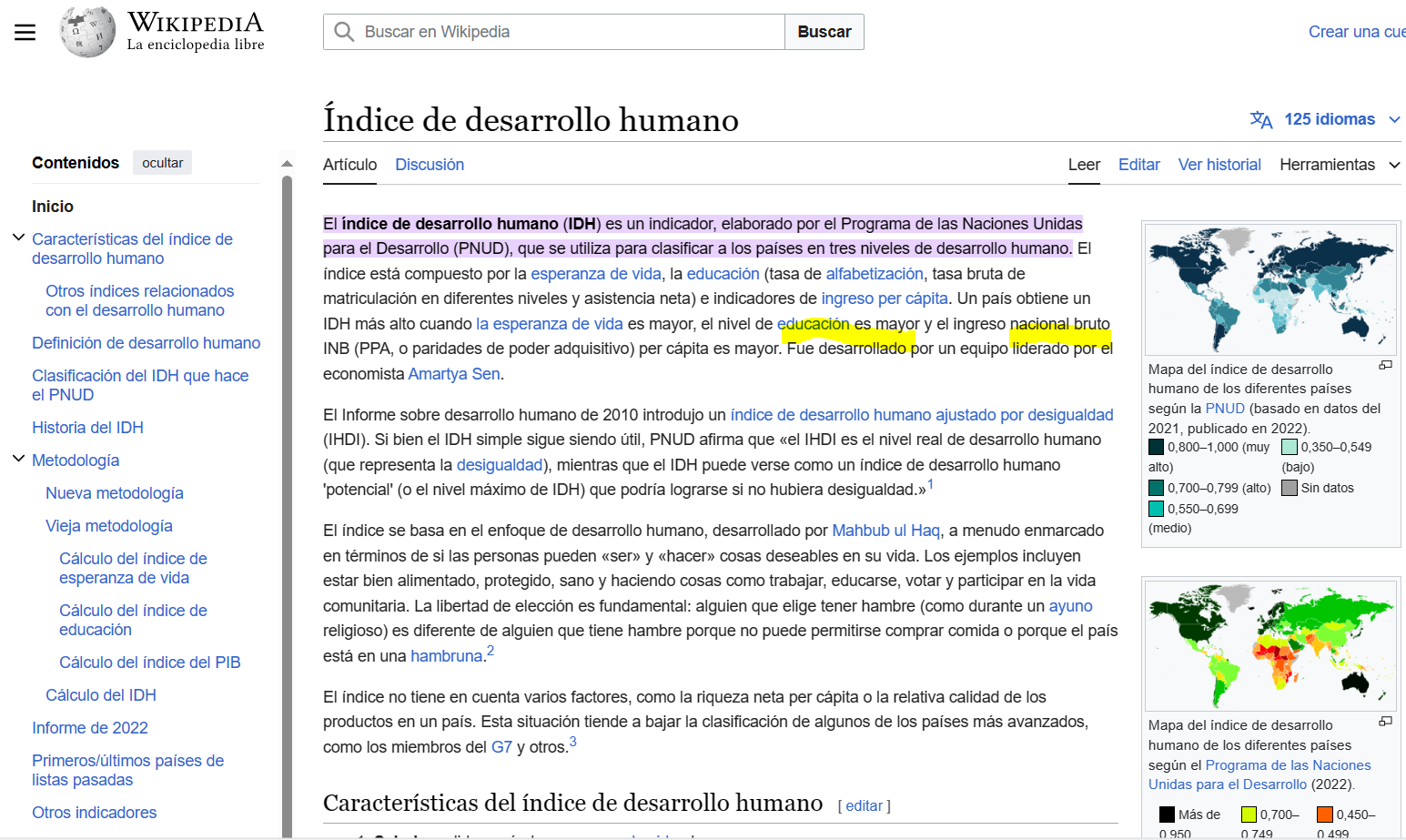
Task: Jump to Informe de 2022 section
Action: pos(90,728)
